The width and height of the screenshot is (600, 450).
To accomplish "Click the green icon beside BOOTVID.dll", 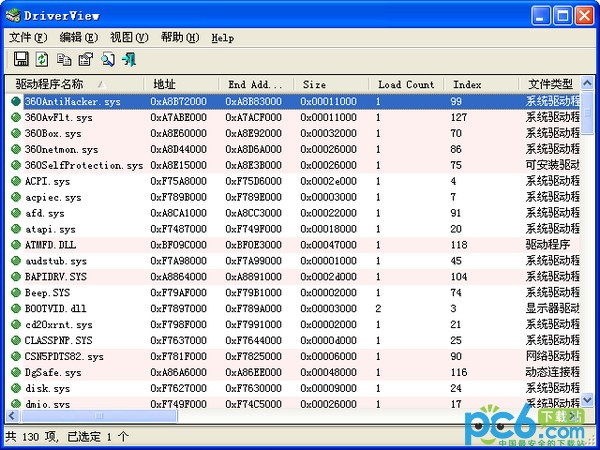I will [16, 308].
